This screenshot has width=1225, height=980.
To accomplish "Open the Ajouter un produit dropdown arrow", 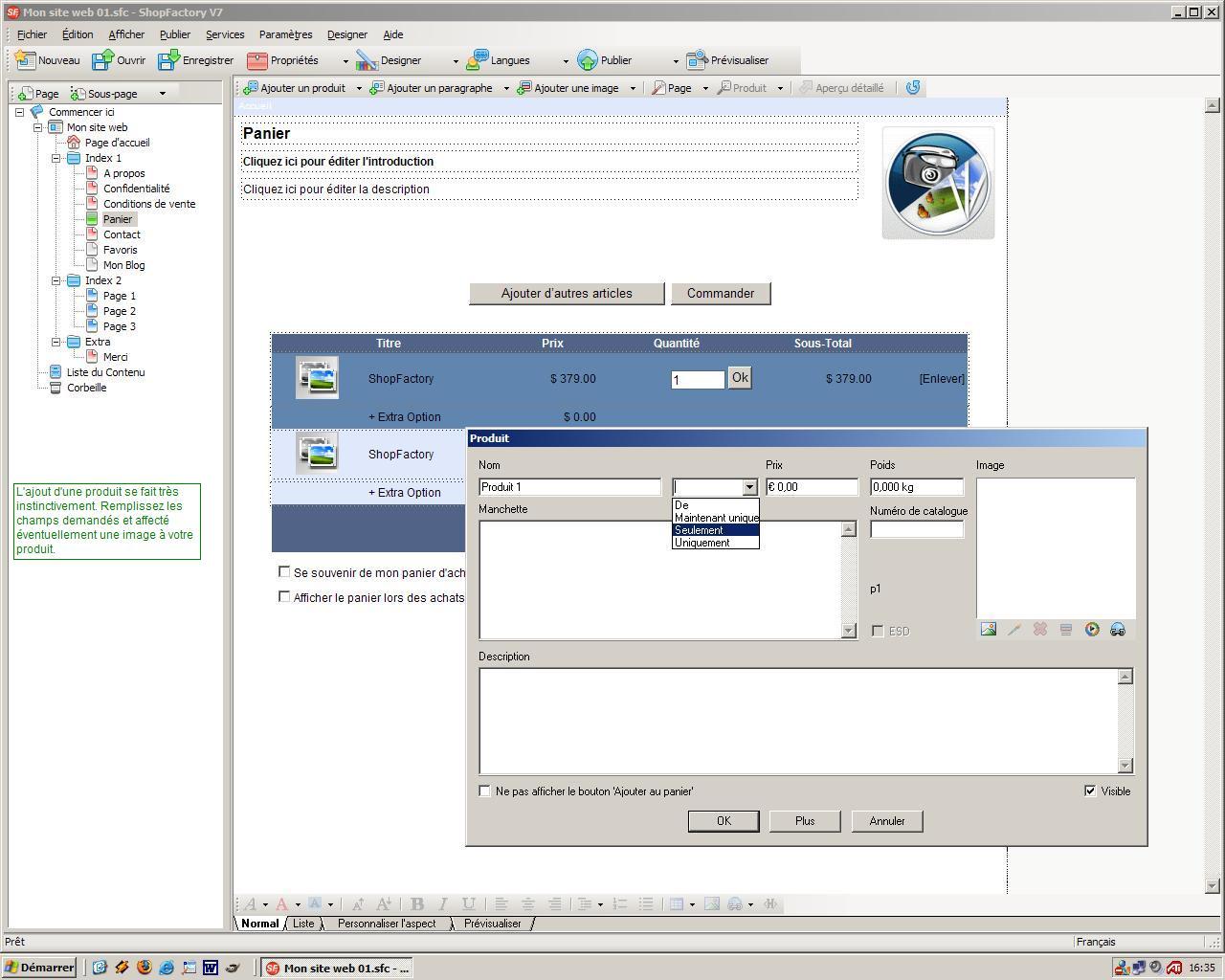I will coord(359,88).
